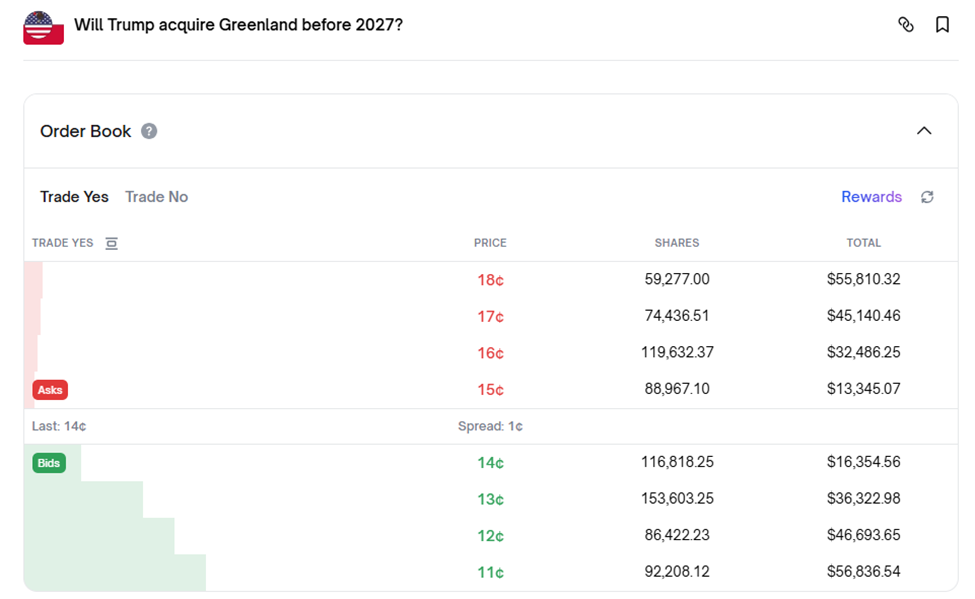
Task: Open the Rewards link
Action: (871, 197)
